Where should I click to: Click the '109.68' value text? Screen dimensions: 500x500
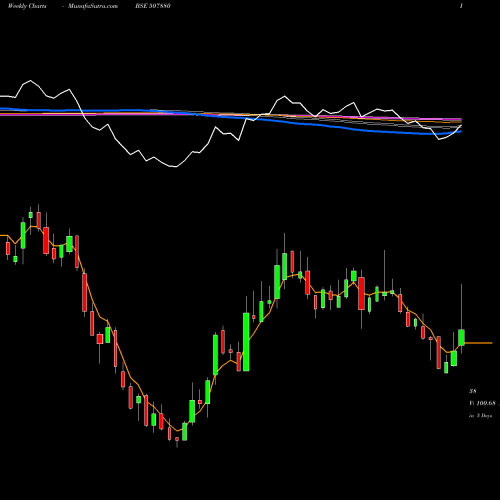pyautogui.click(x=486, y=403)
